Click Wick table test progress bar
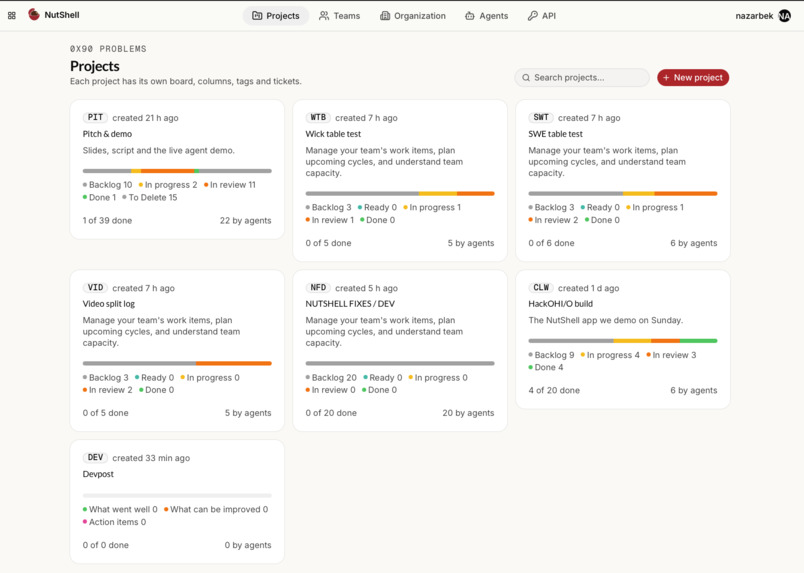 (x=400, y=193)
